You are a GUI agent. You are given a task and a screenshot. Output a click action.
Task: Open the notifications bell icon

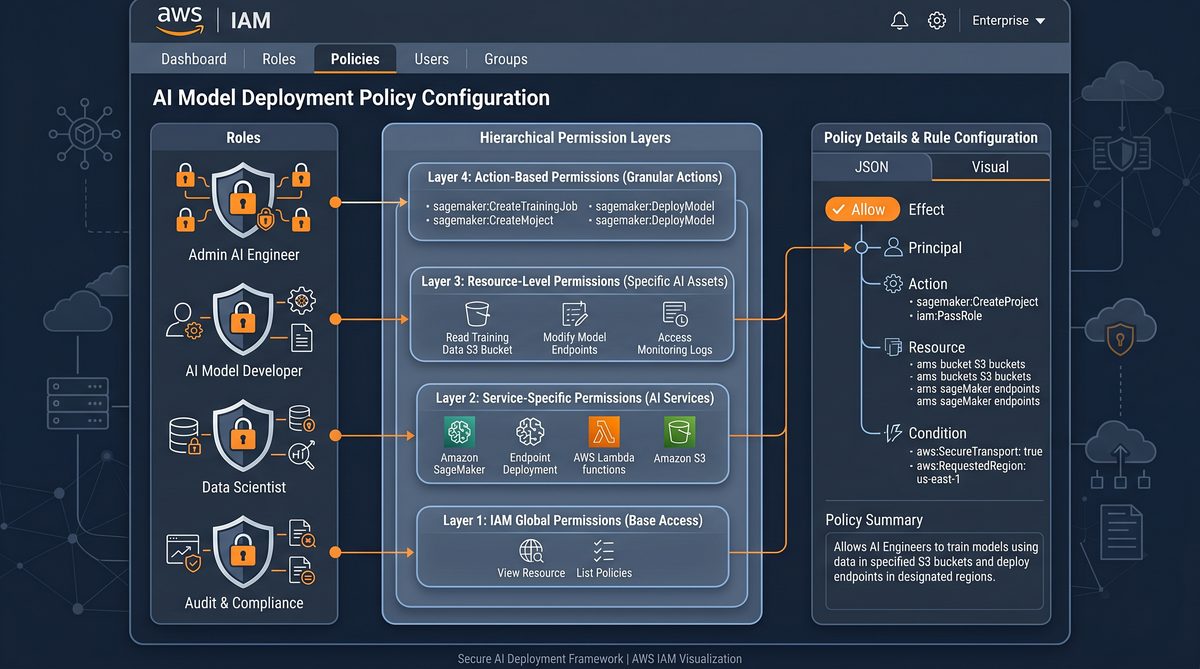tap(898, 21)
